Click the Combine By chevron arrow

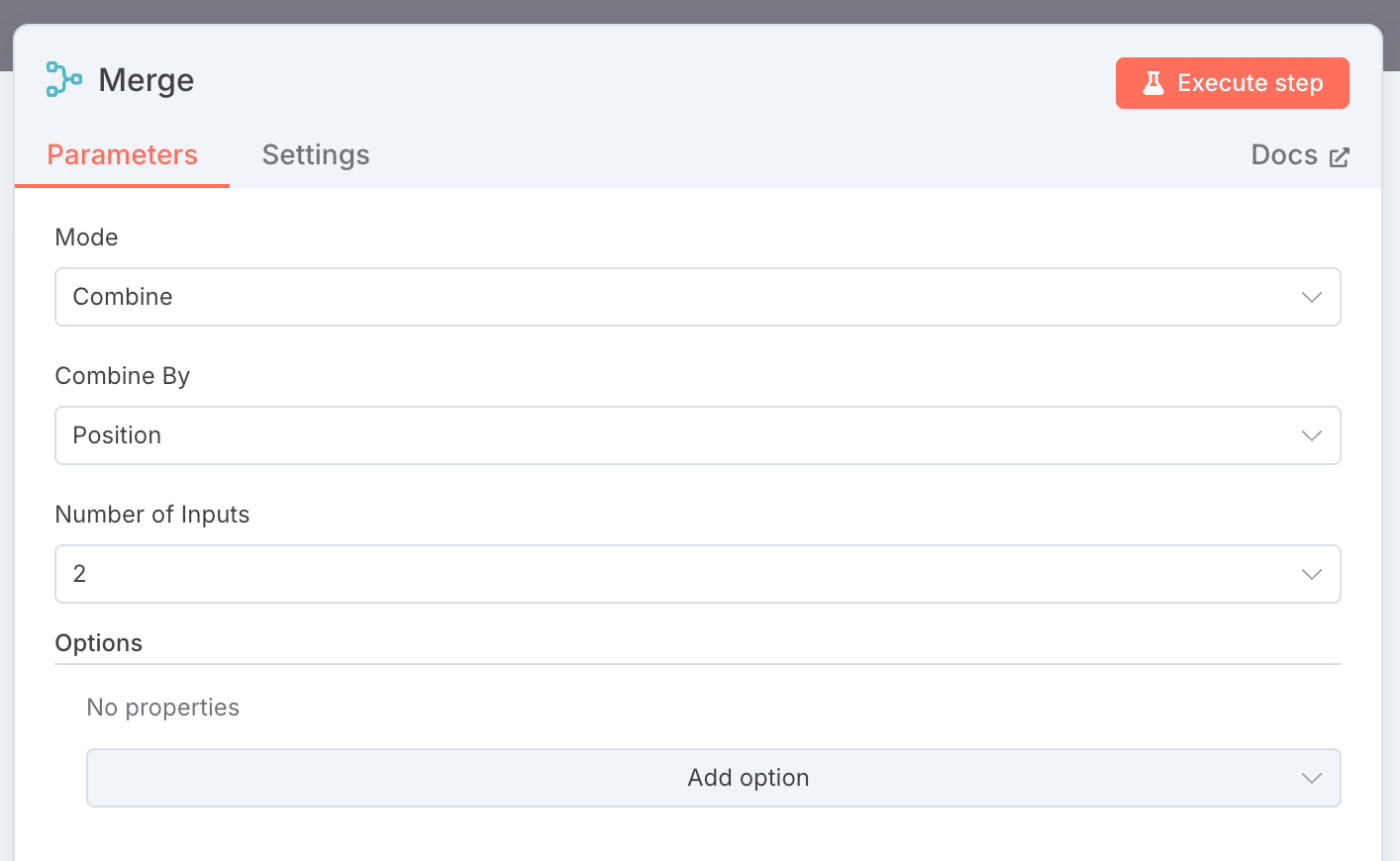1312,436
